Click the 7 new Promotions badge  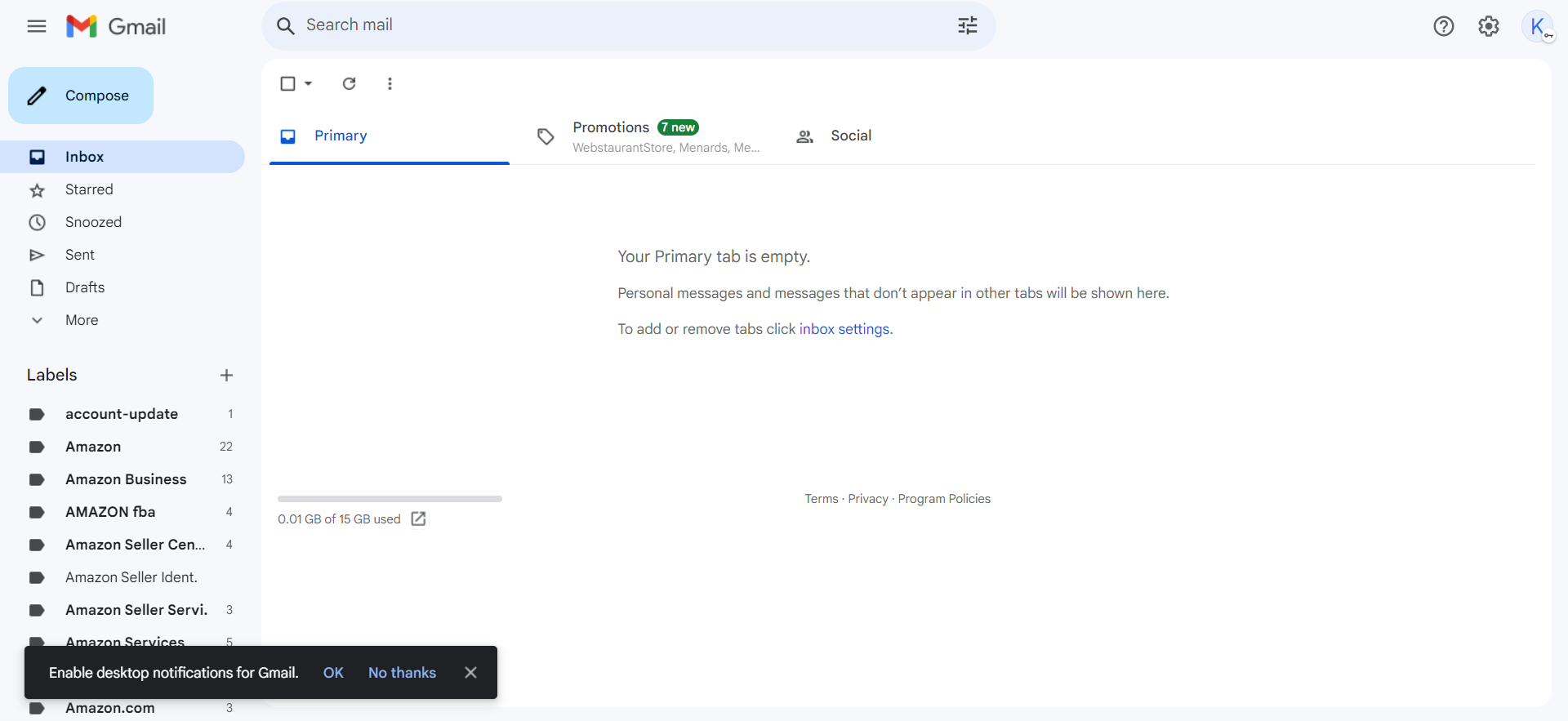tap(678, 127)
